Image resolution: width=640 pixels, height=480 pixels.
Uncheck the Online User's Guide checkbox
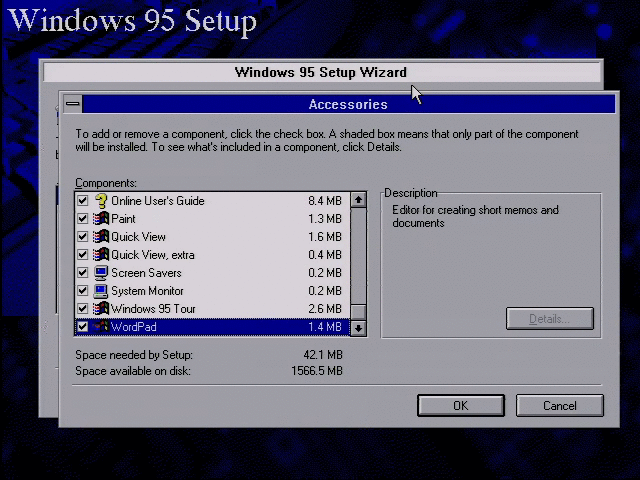tap(83, 201)
